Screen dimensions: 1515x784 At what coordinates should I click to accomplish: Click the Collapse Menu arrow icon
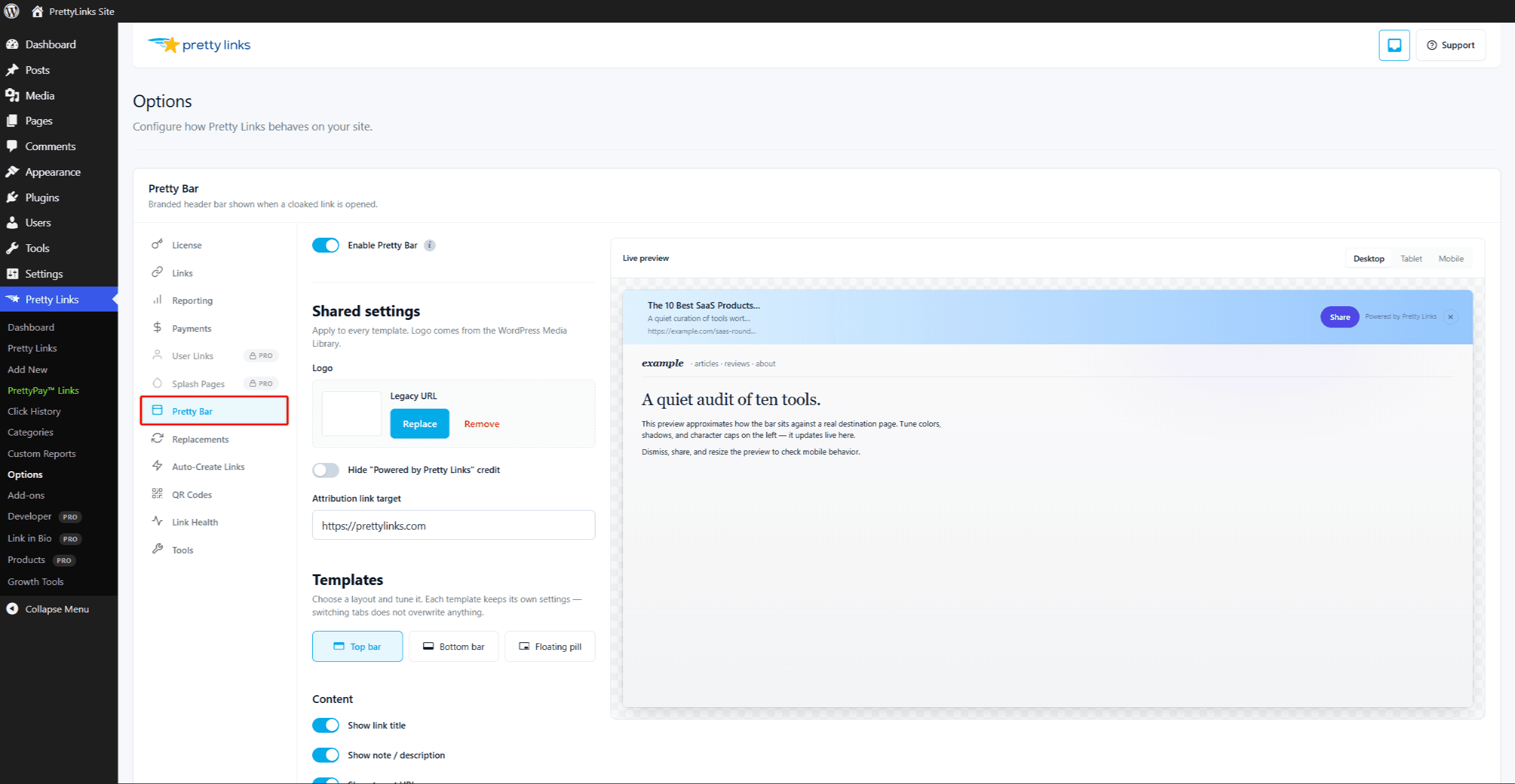pyautogui.click(x=12, y=609)
